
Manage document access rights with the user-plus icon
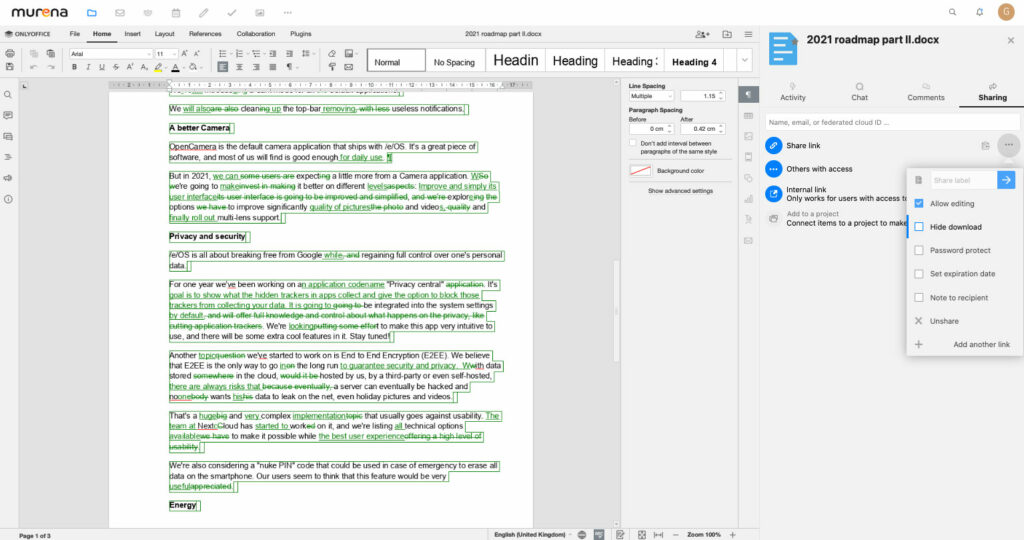click(x=703, y=34)
